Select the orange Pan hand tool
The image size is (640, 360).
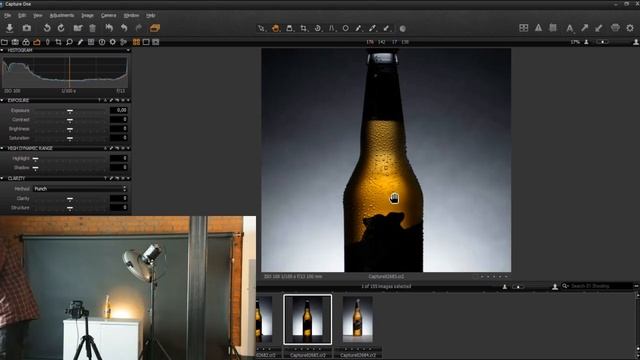pos(276,28)
